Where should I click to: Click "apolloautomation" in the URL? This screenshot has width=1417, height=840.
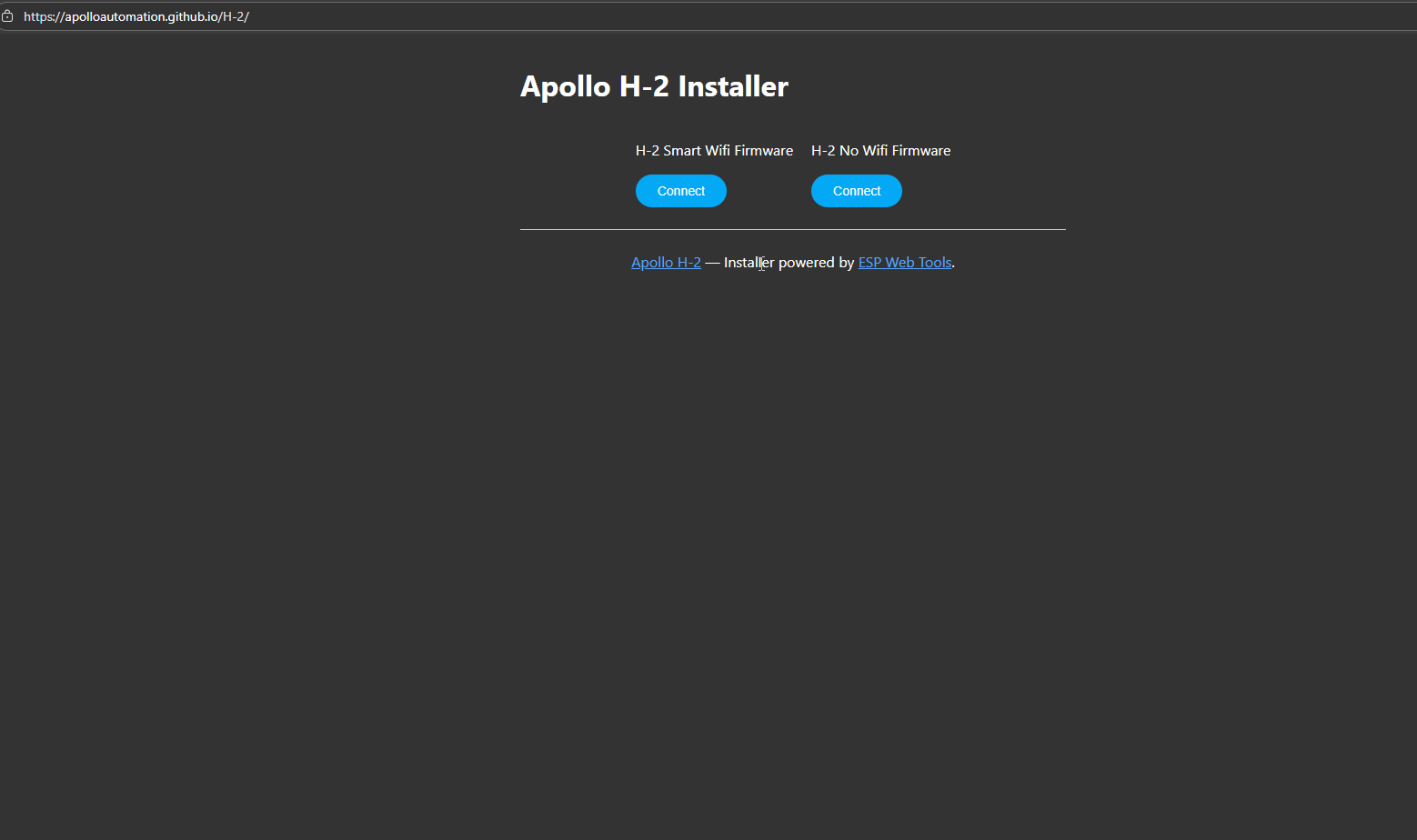coord(114,16)
